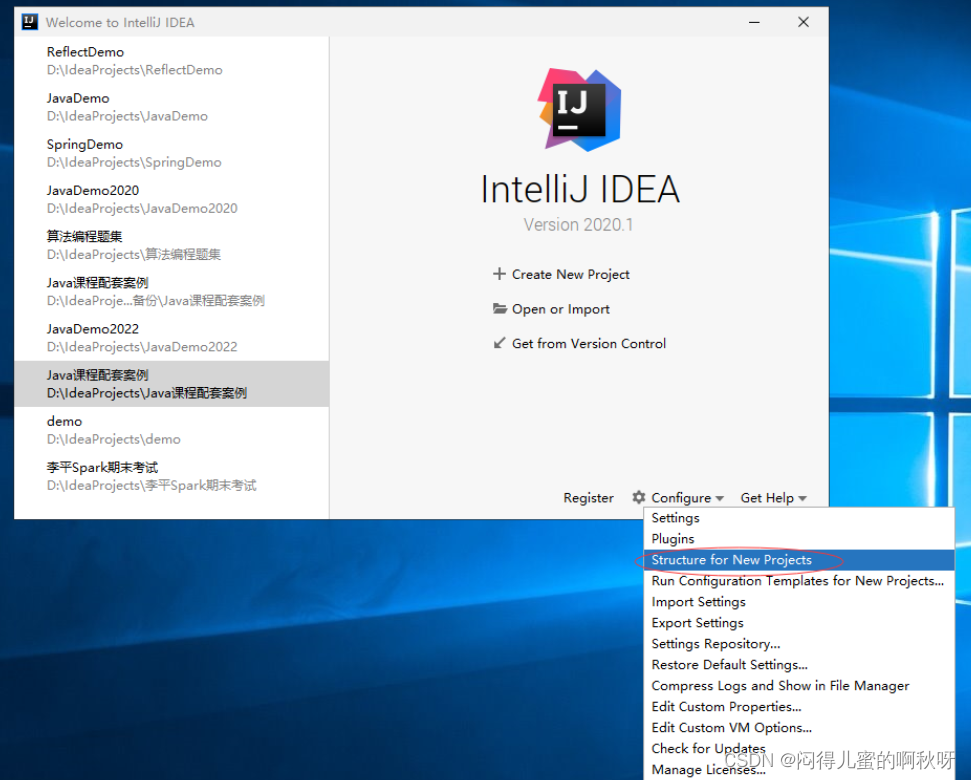Open Edit Custom Properties... entry
Viewport: 971px width, 780px height.
[x=799, y=707]
